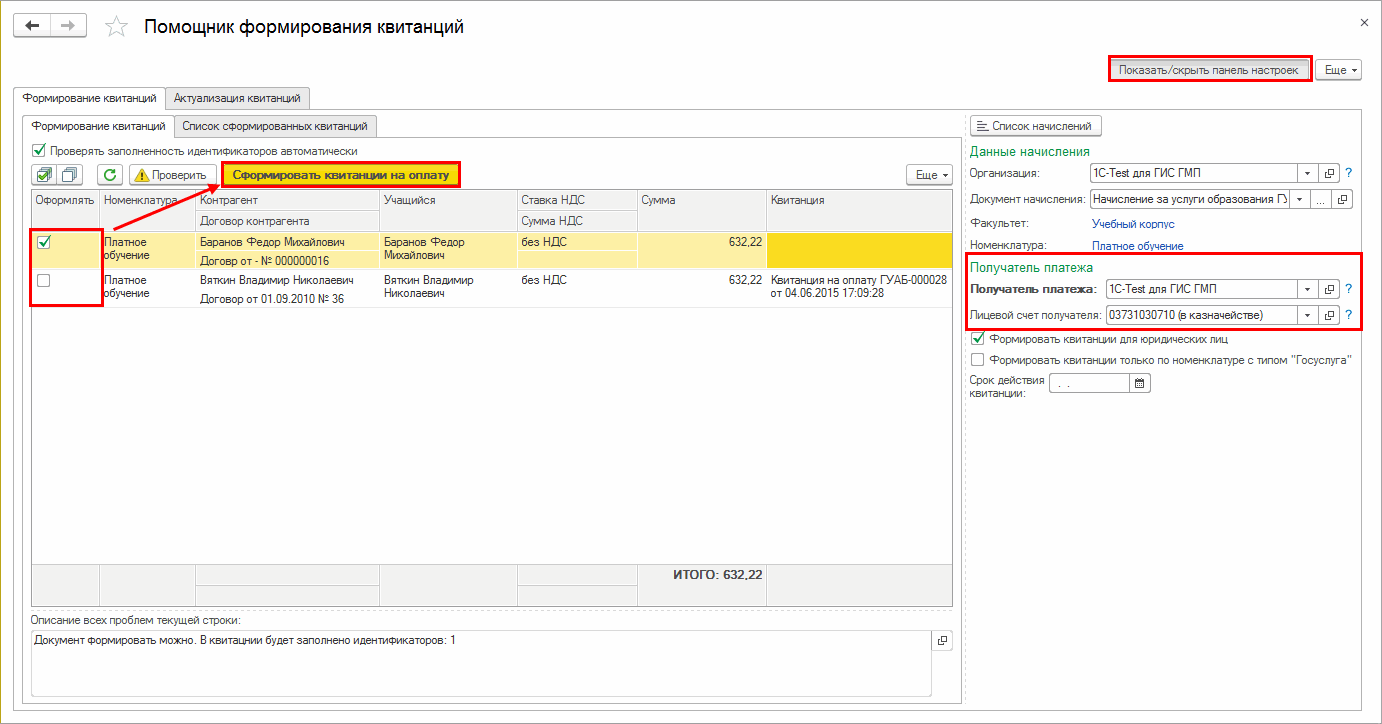Close the Помощник формирования квитанций form

[x=1365, y=21]
